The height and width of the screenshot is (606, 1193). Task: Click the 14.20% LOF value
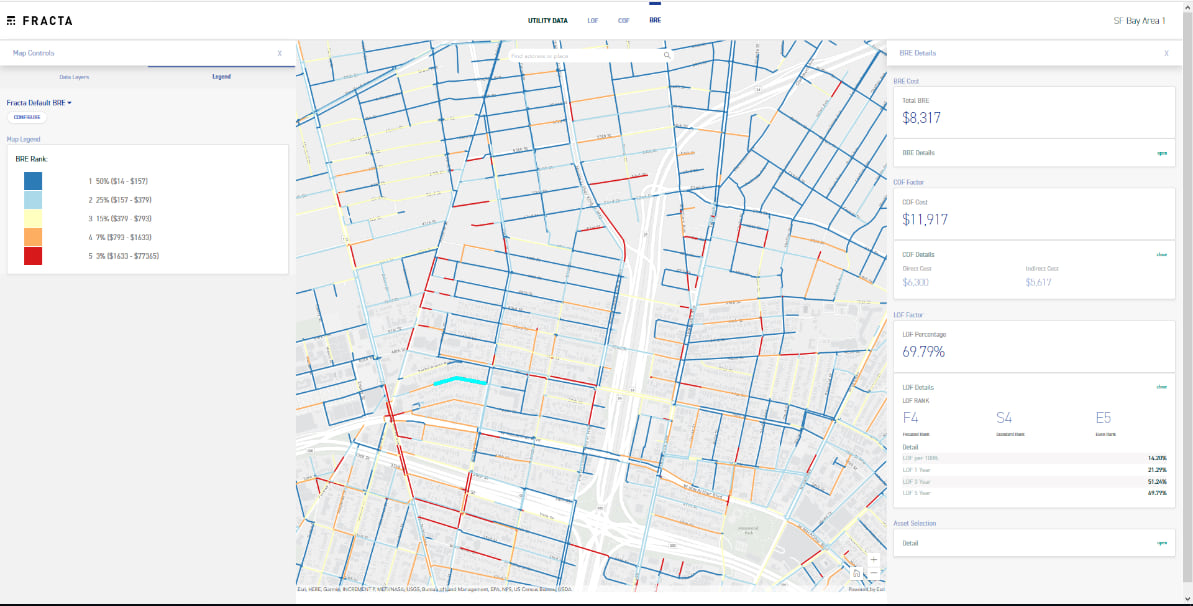coord(1157,458)
